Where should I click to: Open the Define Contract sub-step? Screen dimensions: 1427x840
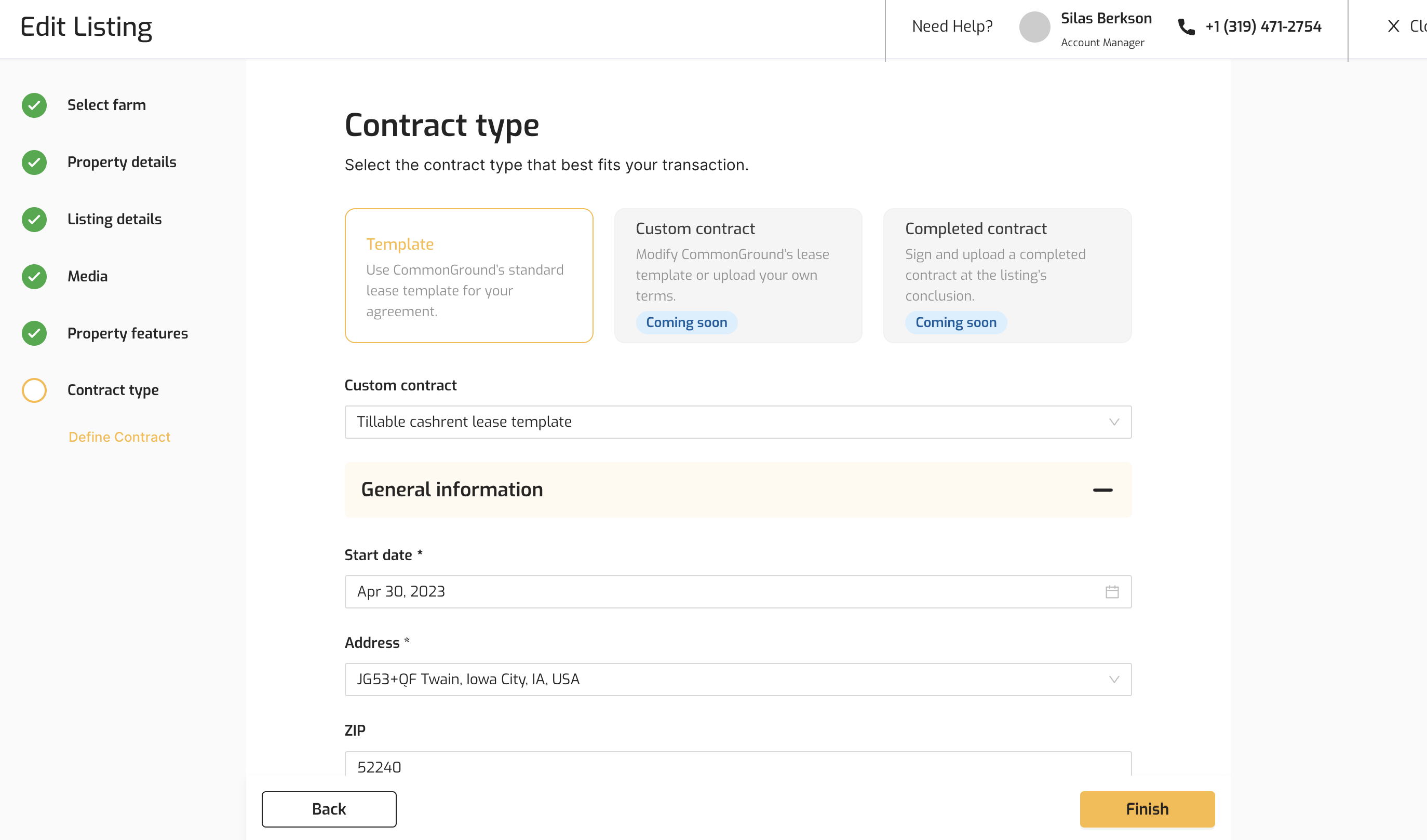pyautogui.click(x=119, y=437)
